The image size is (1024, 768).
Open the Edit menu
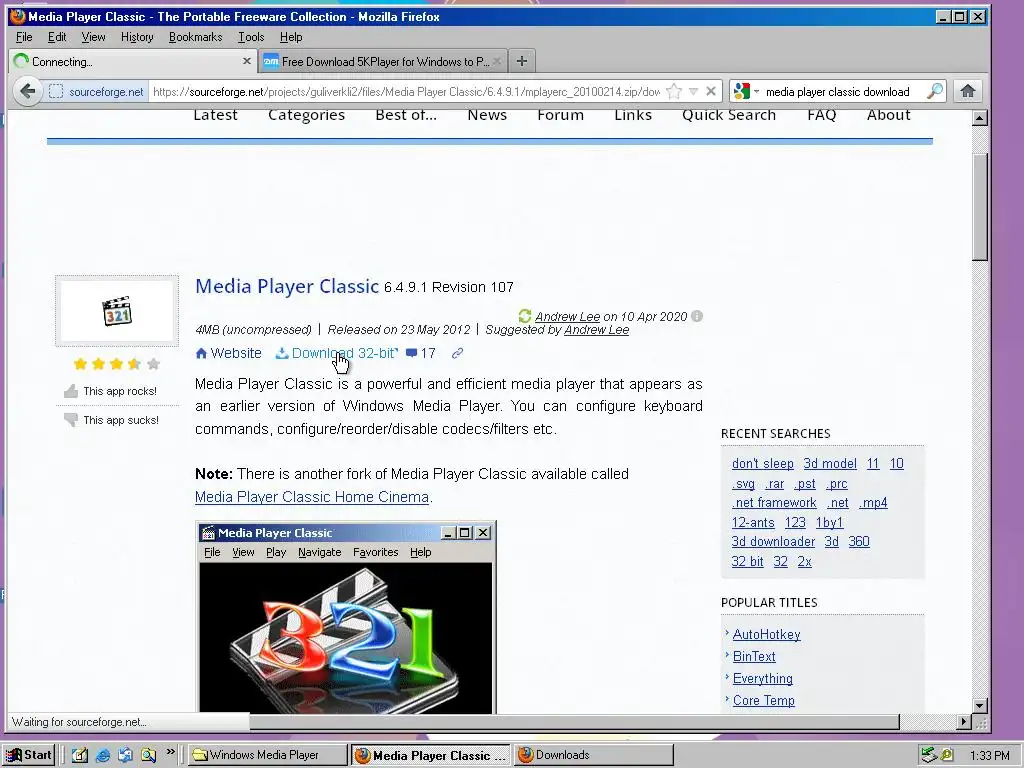click(57, 37)
